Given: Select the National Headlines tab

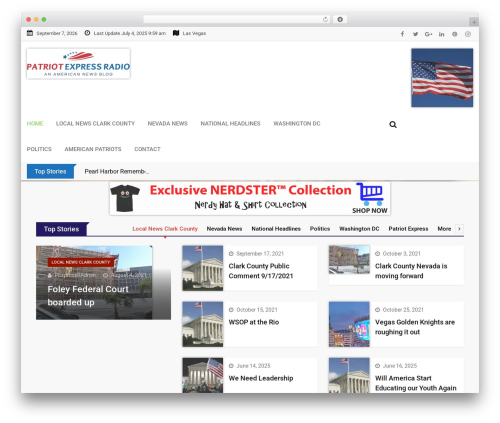Looking at the screenshot, I should point(276,229).
